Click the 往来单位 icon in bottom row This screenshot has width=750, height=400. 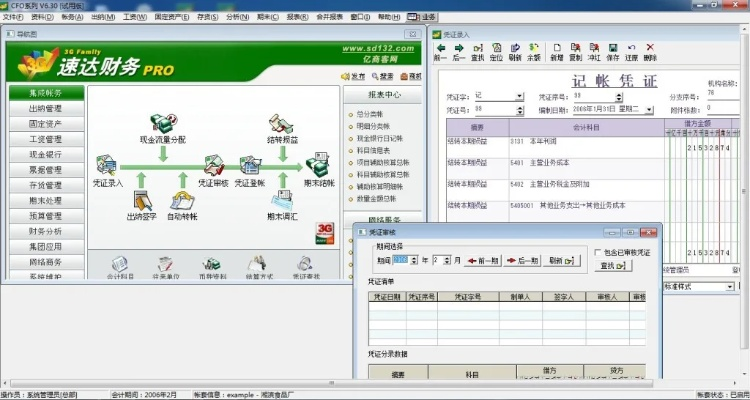165,264
